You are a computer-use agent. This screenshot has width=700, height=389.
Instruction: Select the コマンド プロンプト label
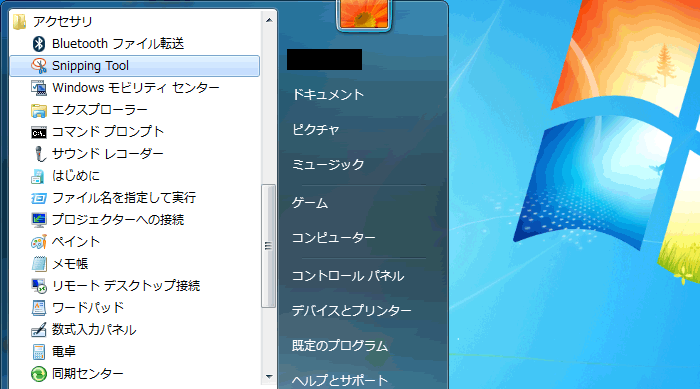coord(108,132)
